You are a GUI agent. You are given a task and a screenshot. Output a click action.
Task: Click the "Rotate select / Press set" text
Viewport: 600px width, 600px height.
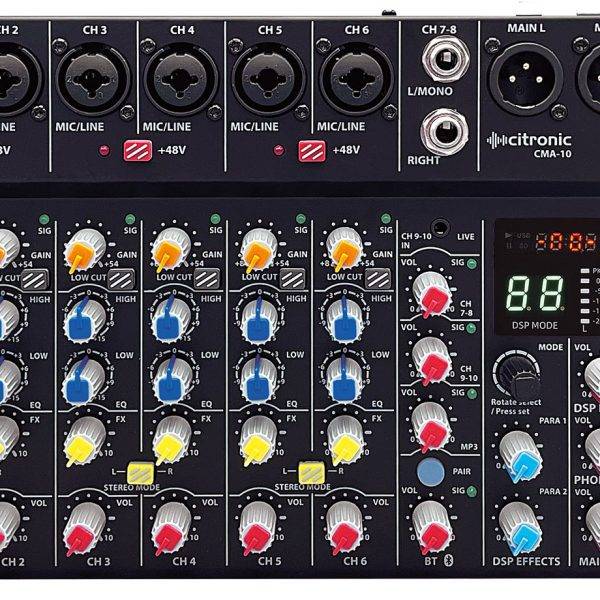pyautogui.click(x=516, y=407)
